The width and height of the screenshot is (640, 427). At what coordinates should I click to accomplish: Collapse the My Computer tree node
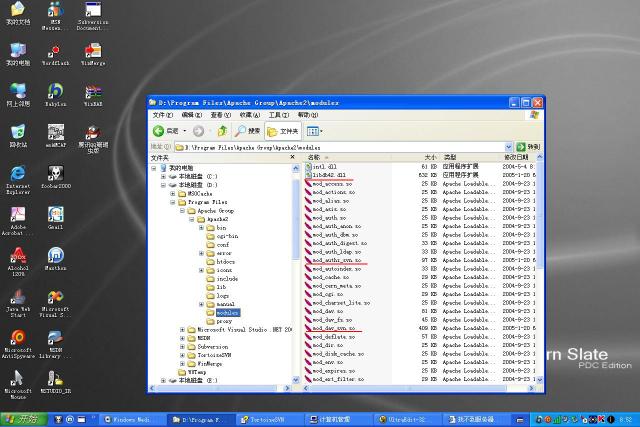click(154, 168)
